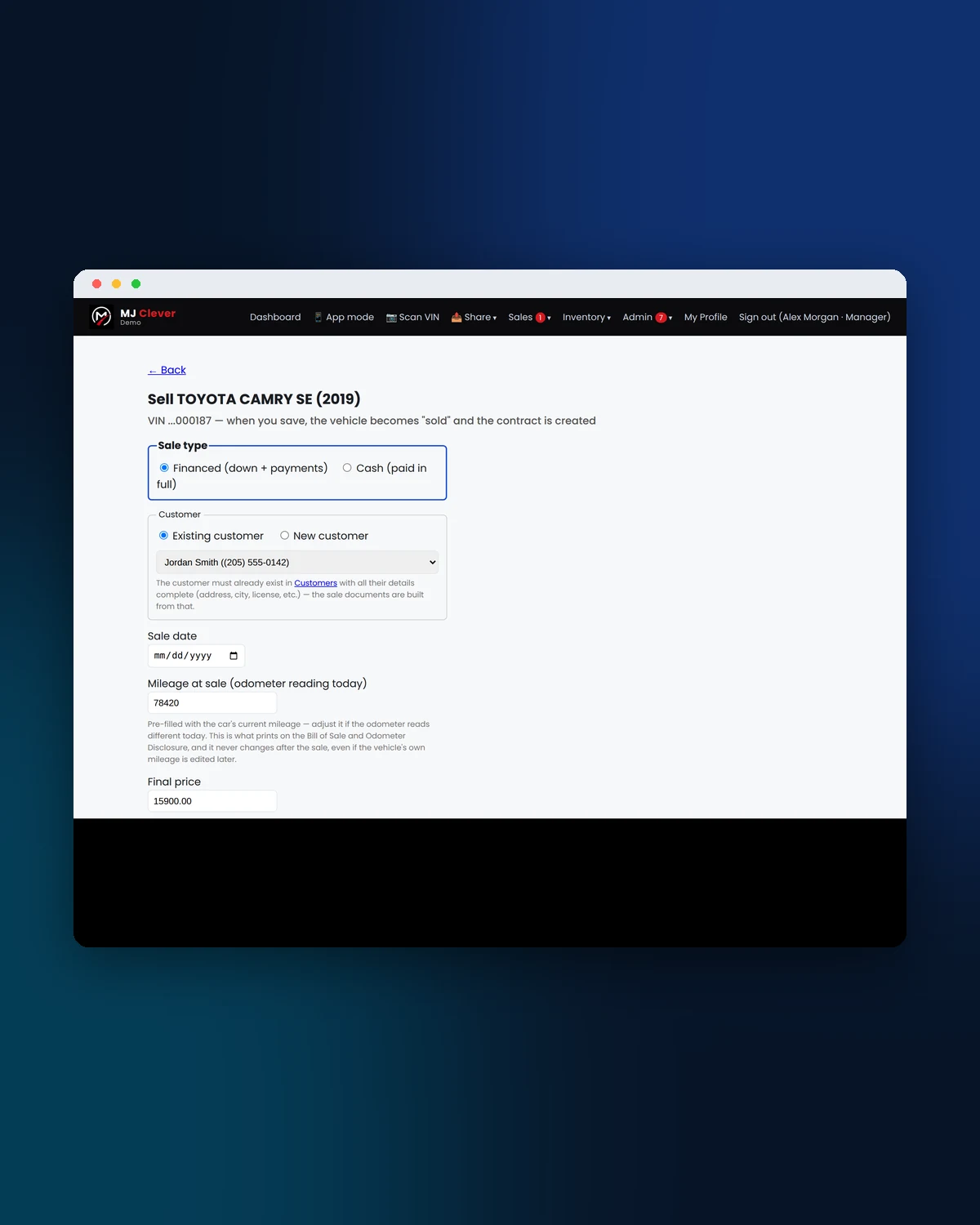Image resolution: width=980 pixels, height=1225 pixels.
Task: Open App mode via phone icon
Action: coord(318,317)
